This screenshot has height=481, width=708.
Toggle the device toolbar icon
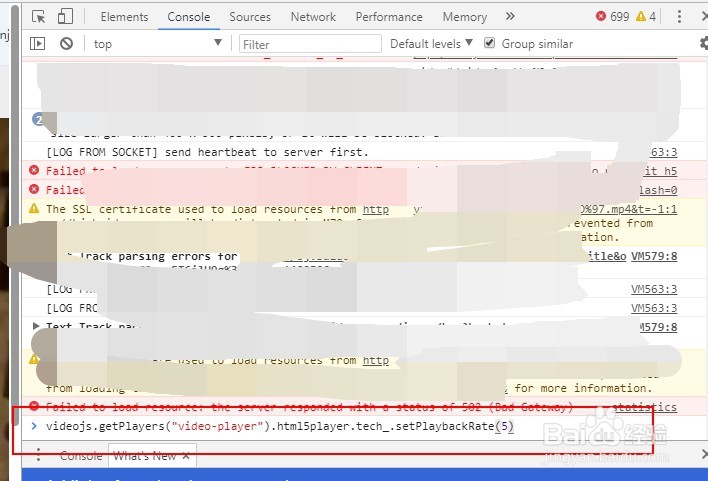pyautogui.click(x=65, y=16)
